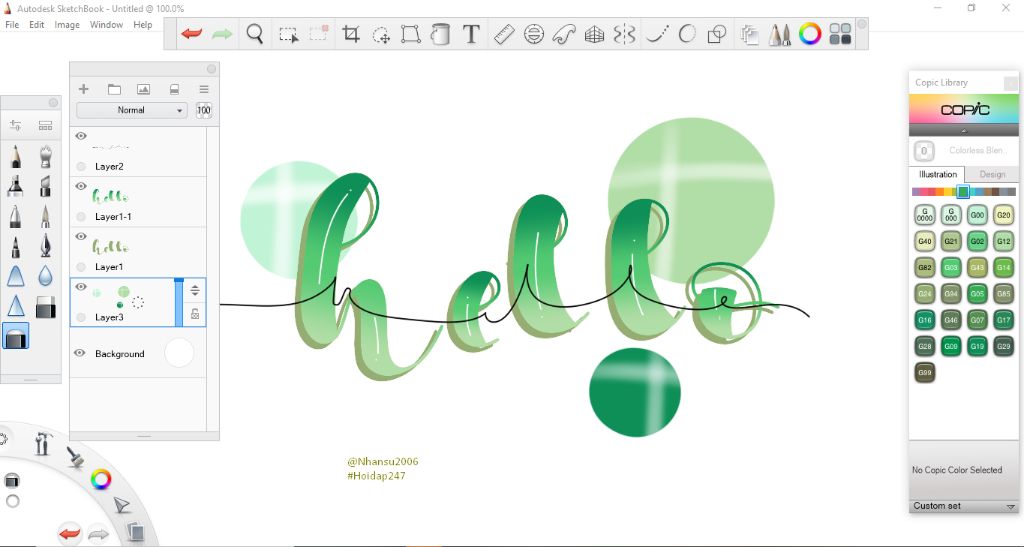Select the Layer1-1 thumbnail

110,195
